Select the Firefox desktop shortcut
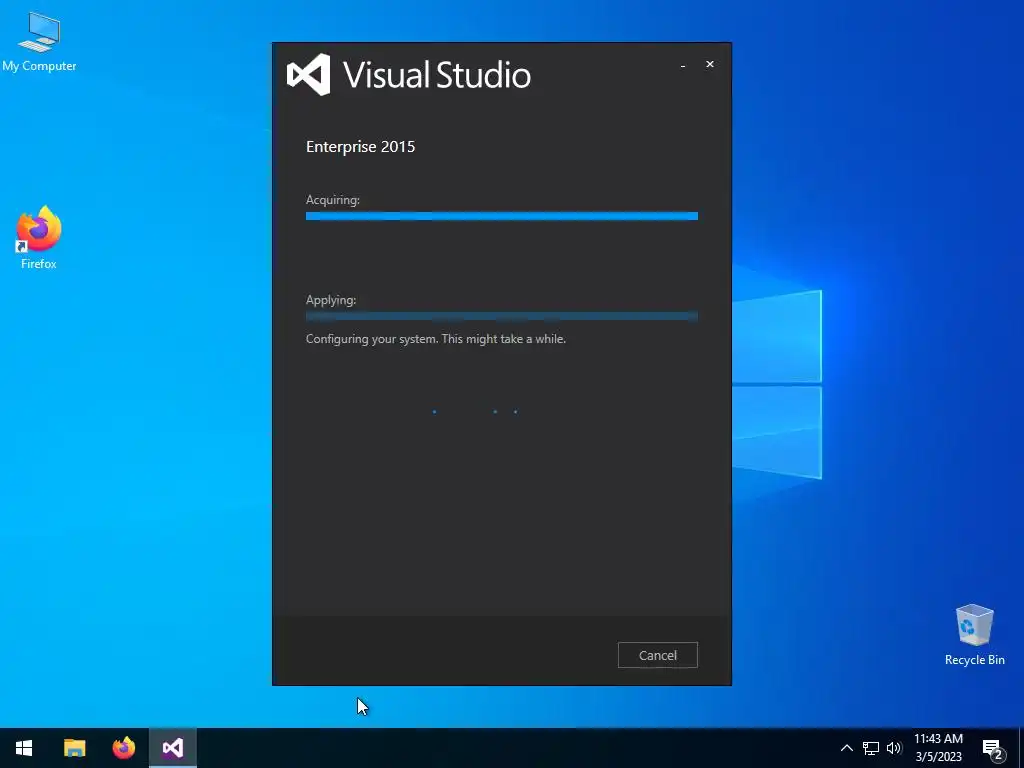 click(x=39, y=237)
